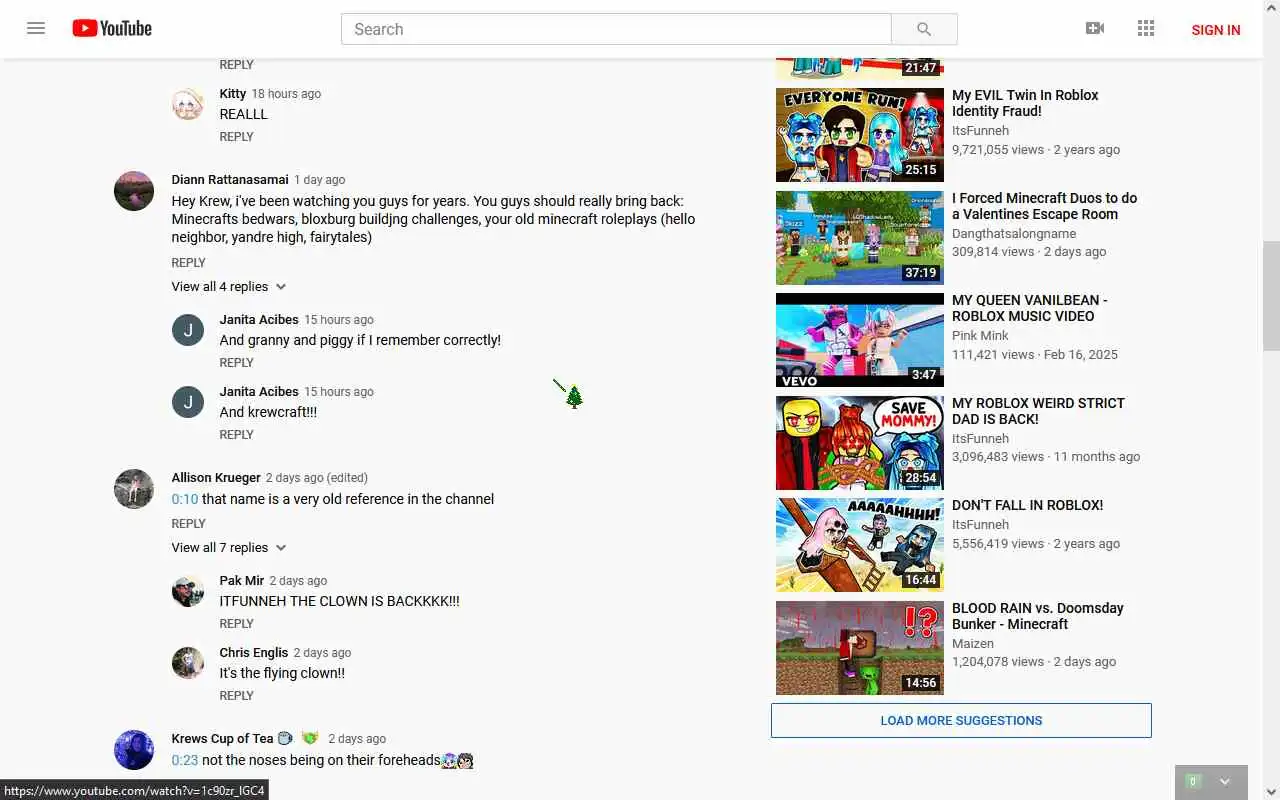
Task: Reply to Kitty's REALLL comment
Action: (x=237, y=137)
